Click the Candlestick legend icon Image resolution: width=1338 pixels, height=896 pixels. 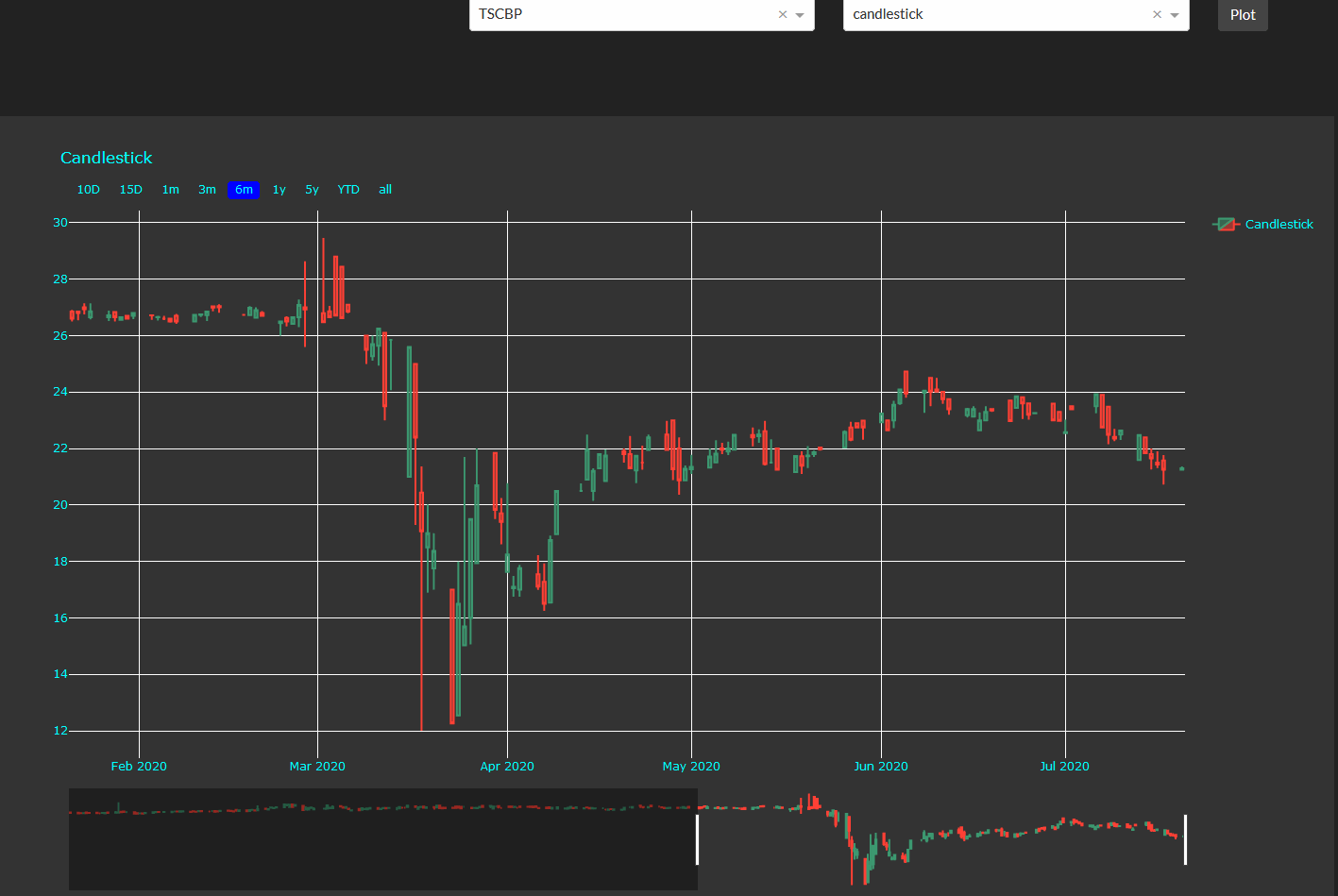1226,225
